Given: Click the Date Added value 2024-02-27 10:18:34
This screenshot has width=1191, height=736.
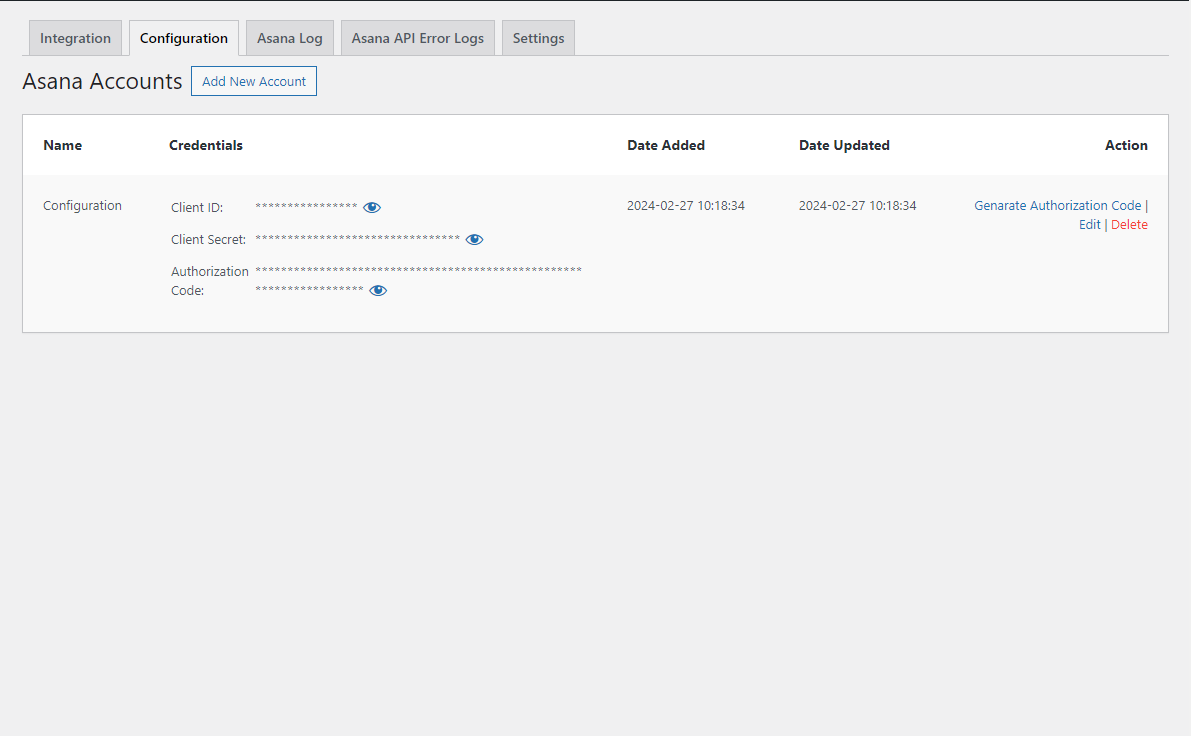Looking at the screenshot, I should pyautogui.click(x=686, y=205).
